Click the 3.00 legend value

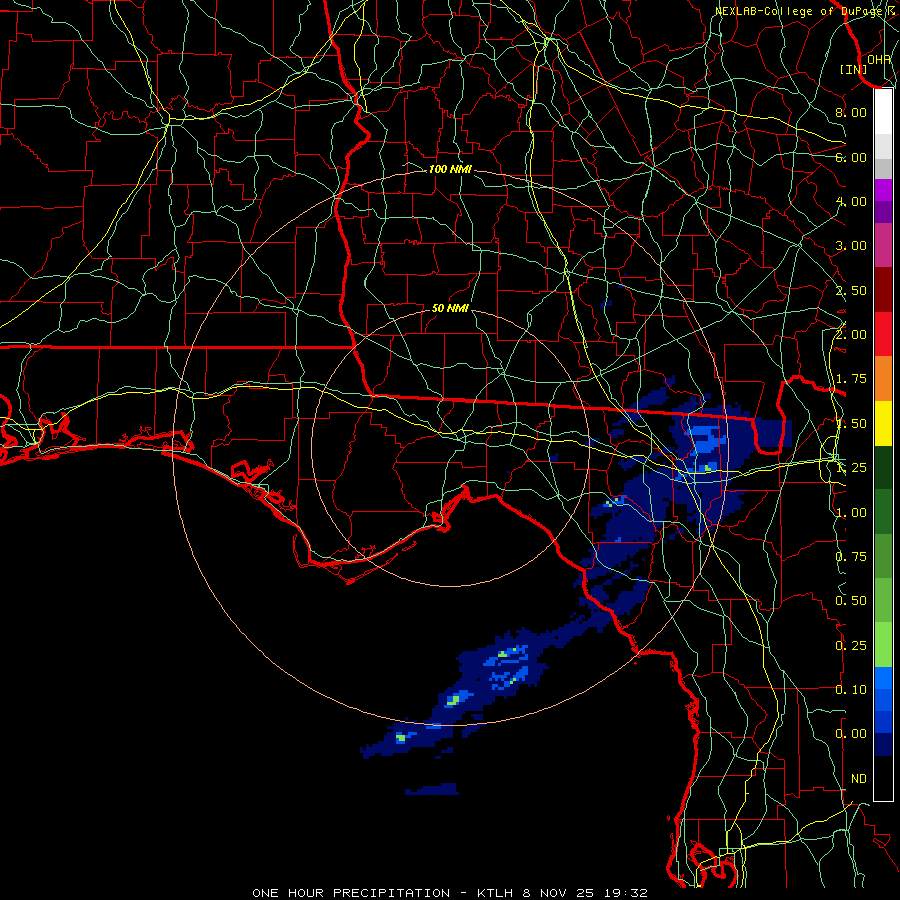click(851, 246)
